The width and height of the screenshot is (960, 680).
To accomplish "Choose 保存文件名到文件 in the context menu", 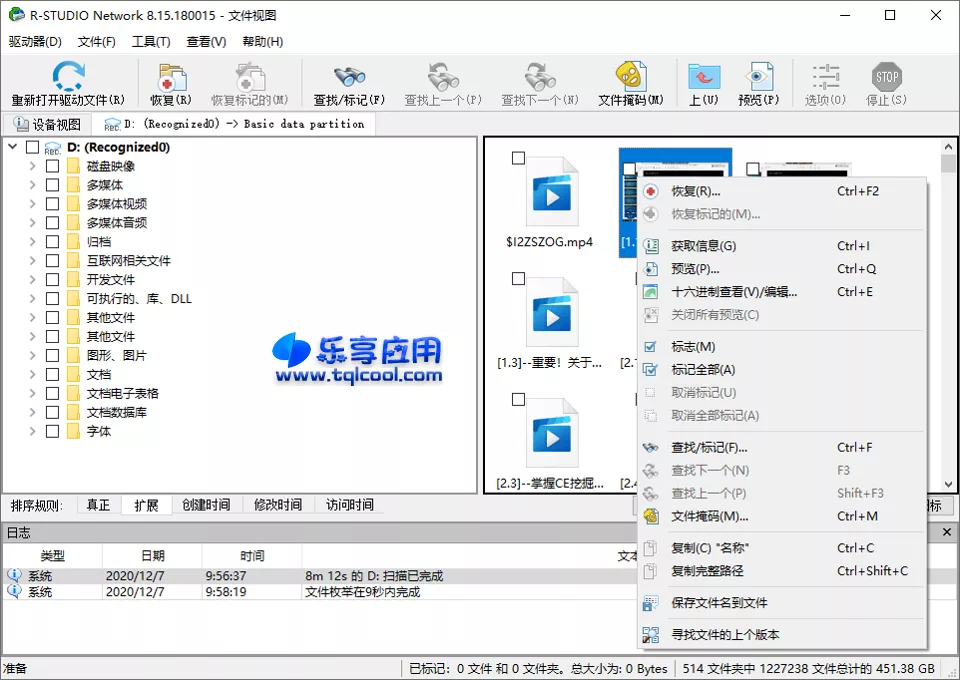I will (782, 603).
